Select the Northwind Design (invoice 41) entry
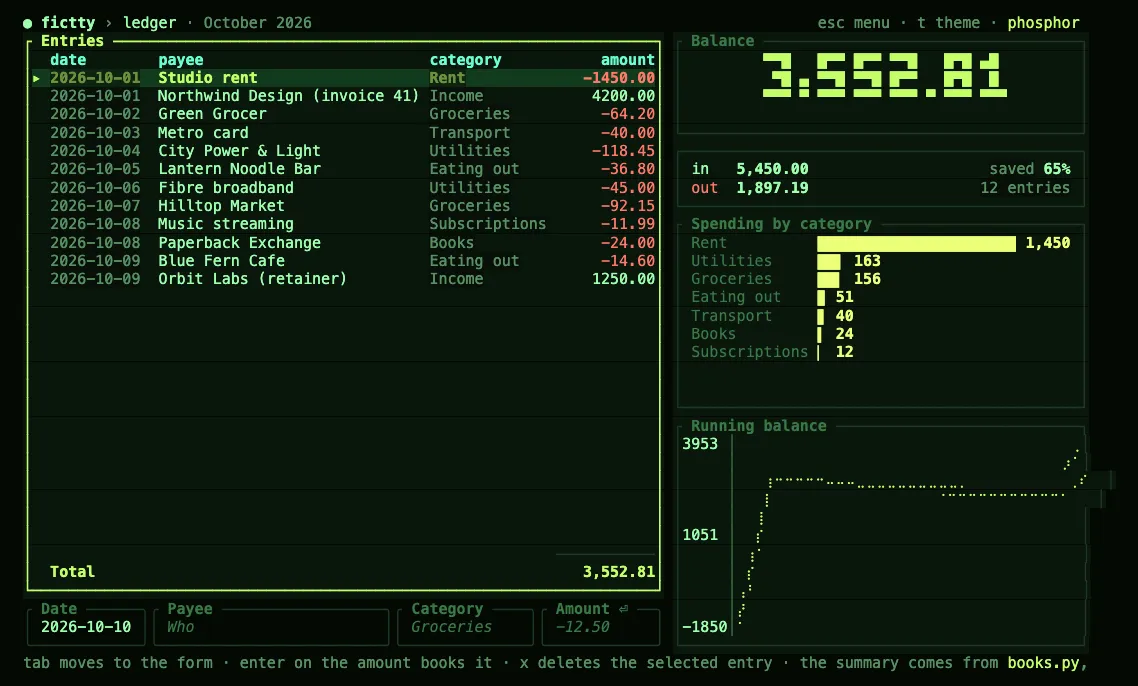This screenshot has height=686, width=1138. pyautogui.click(x=343, y=96)
